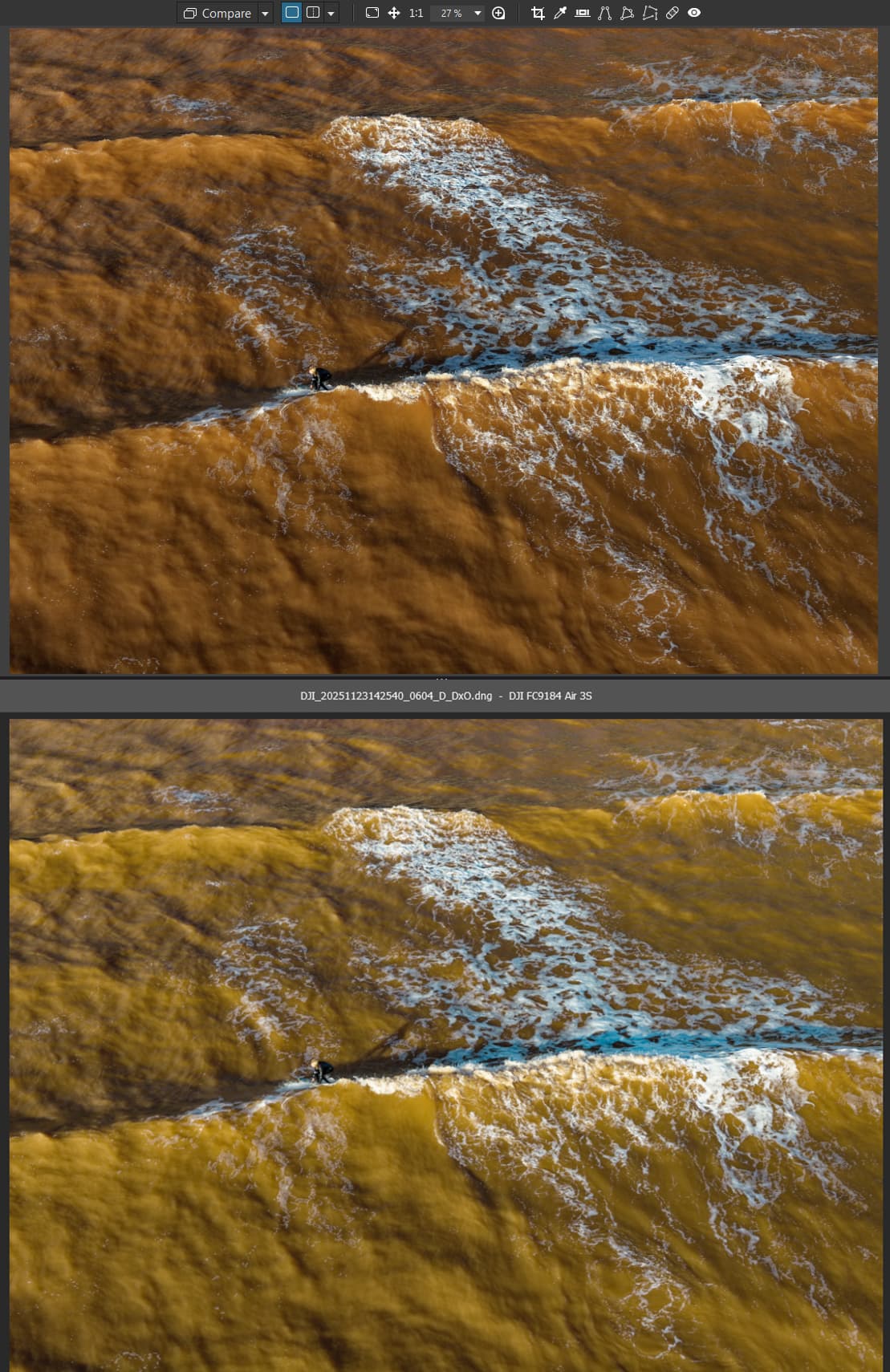Select the force parallels perspective tool
This screenshot has width=890, height=1372.
click(605, 13)
